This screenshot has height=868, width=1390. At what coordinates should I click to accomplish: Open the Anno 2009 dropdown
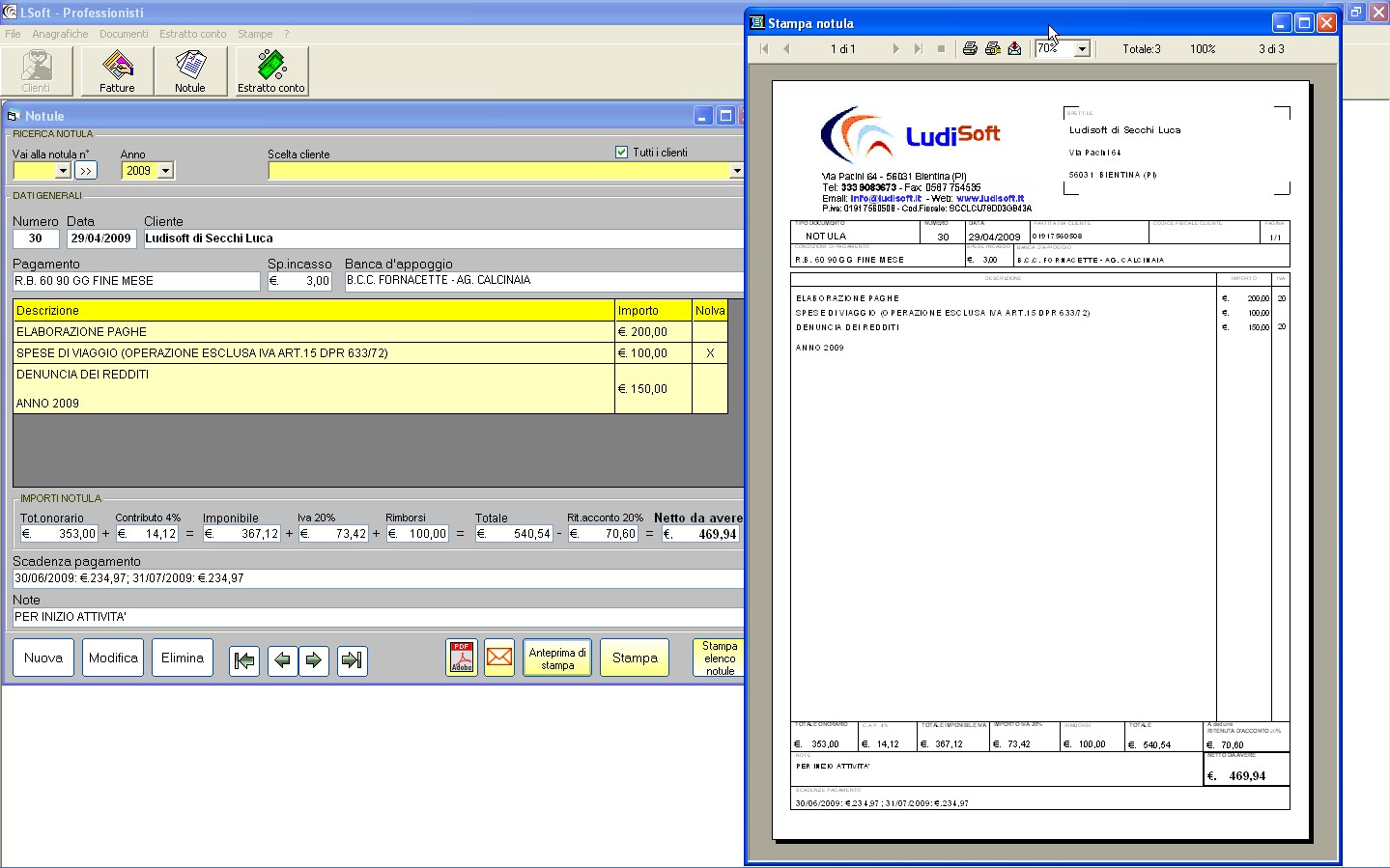point(165,171)
